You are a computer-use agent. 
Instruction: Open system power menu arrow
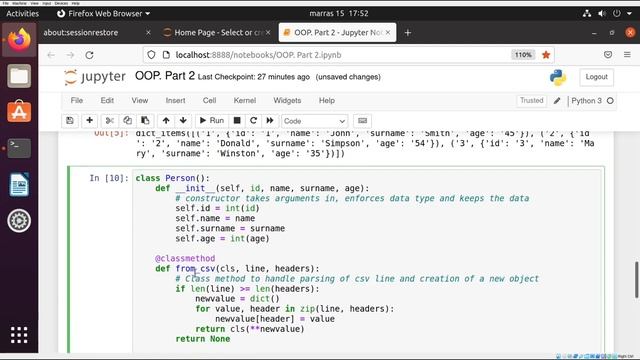point(629,13)
